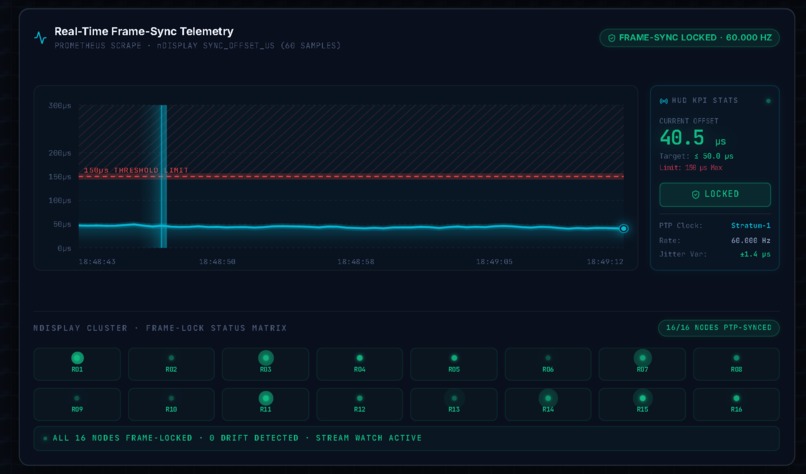Select the R15 node tile
Viewport: 806px width, 474px height.
pos(642,404)
